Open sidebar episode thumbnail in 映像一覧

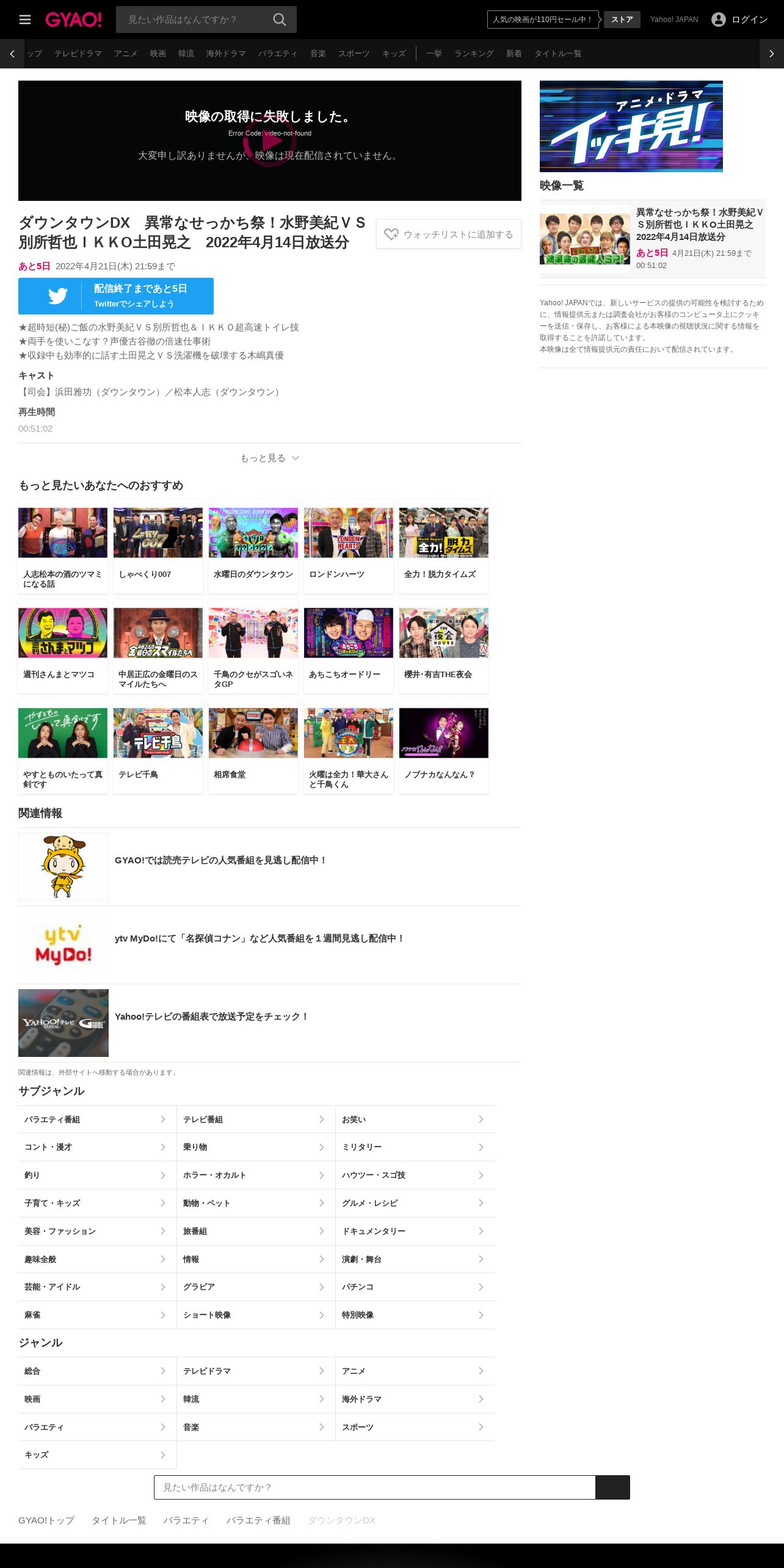point(585,239)
